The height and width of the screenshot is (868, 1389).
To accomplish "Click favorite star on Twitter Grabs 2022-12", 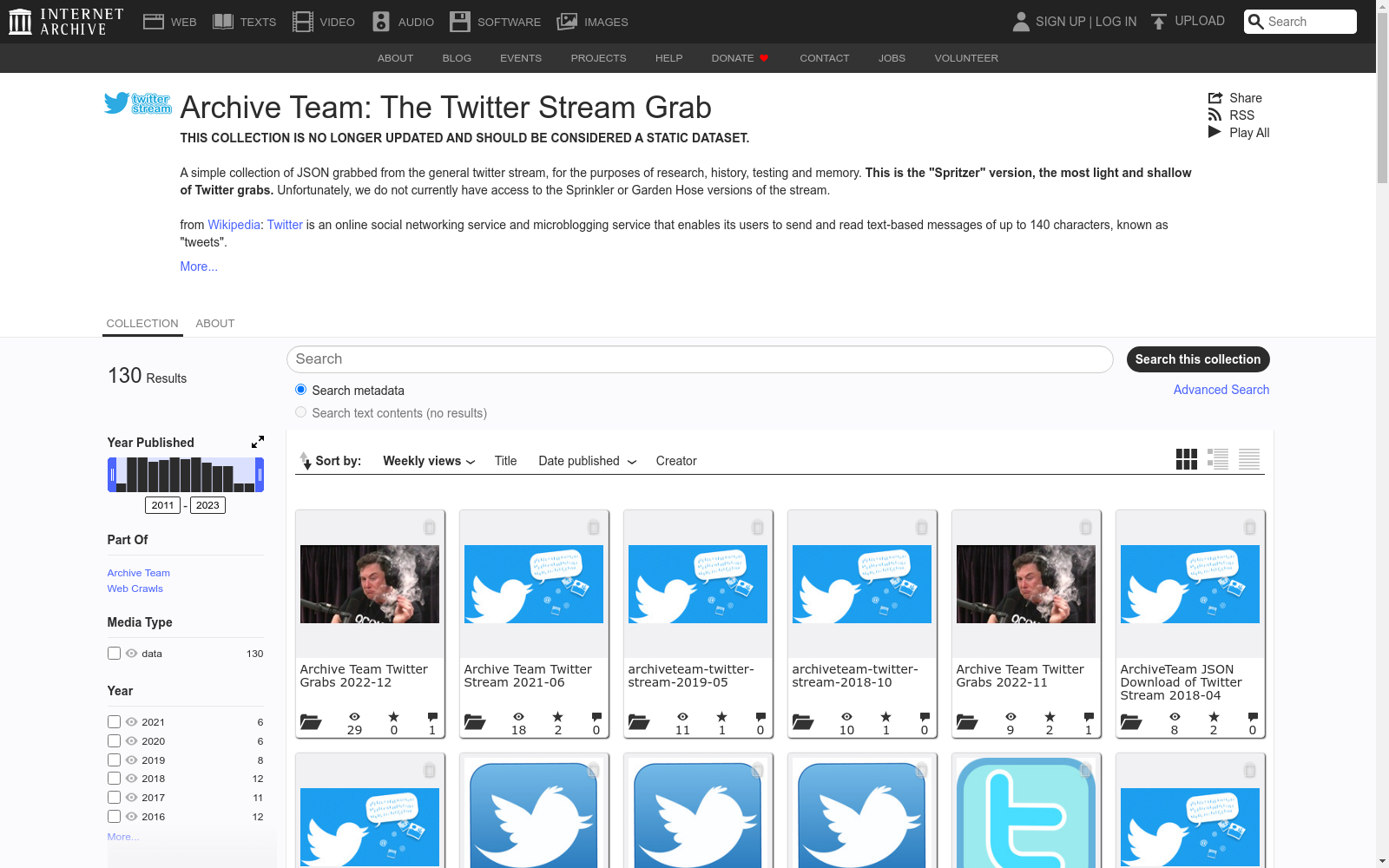I will pyautogui.click(x=394, y=717).
